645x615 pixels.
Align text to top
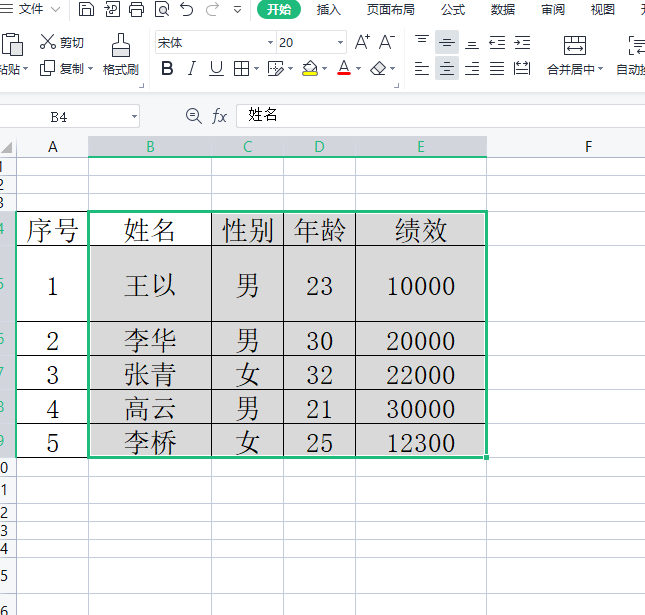(x=422, y=42)
